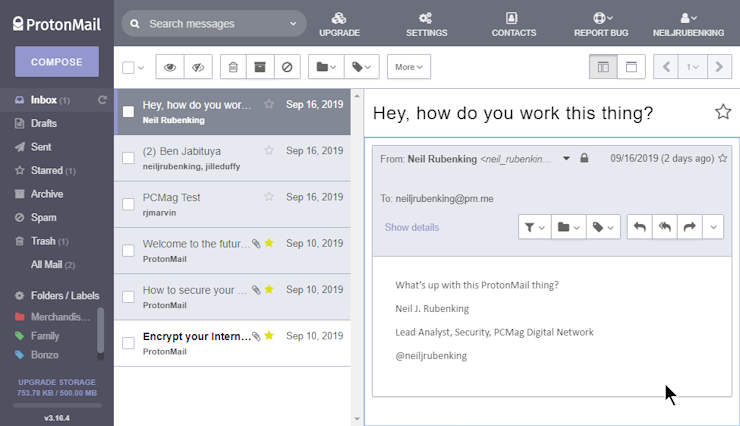Open the message filter dropdown
This screenshot has height=426, width=740.
coord(535,227)
